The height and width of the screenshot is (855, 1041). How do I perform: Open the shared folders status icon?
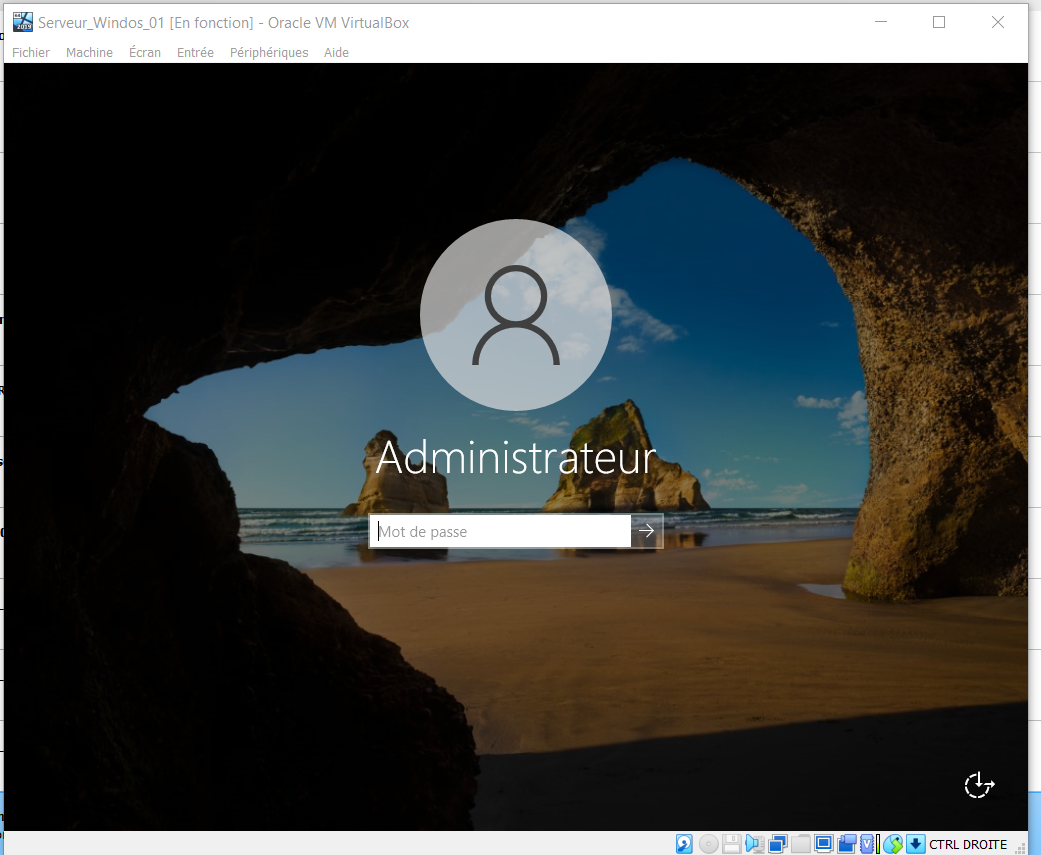click(x=801, y=844)
